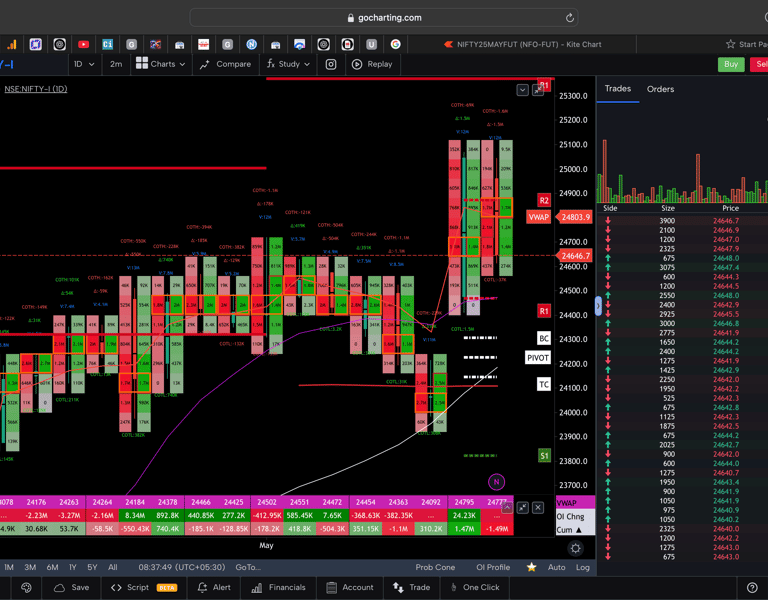Open the Alert bell tool
This screenshot has width=768, height=600.
pos(213,587)
